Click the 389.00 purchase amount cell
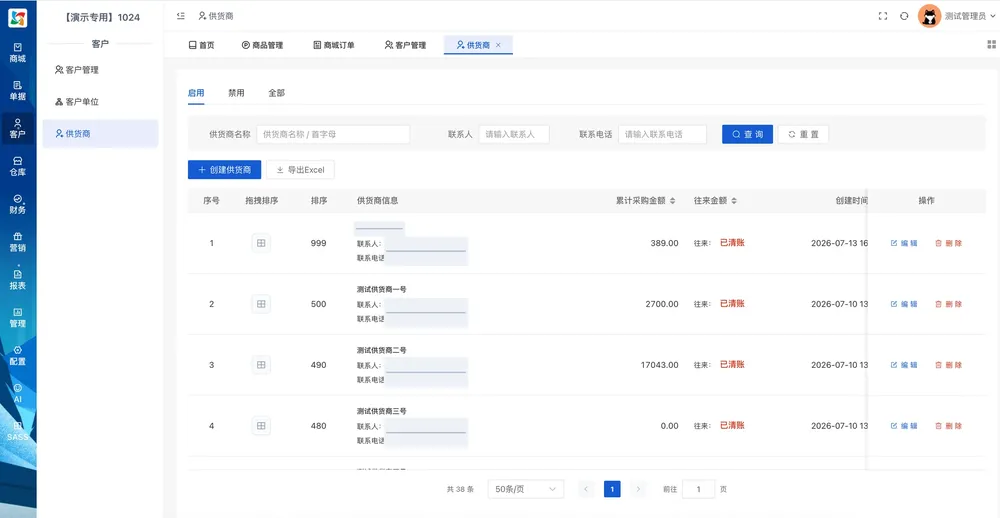The image size is (1000, 518). click(665, 243)
